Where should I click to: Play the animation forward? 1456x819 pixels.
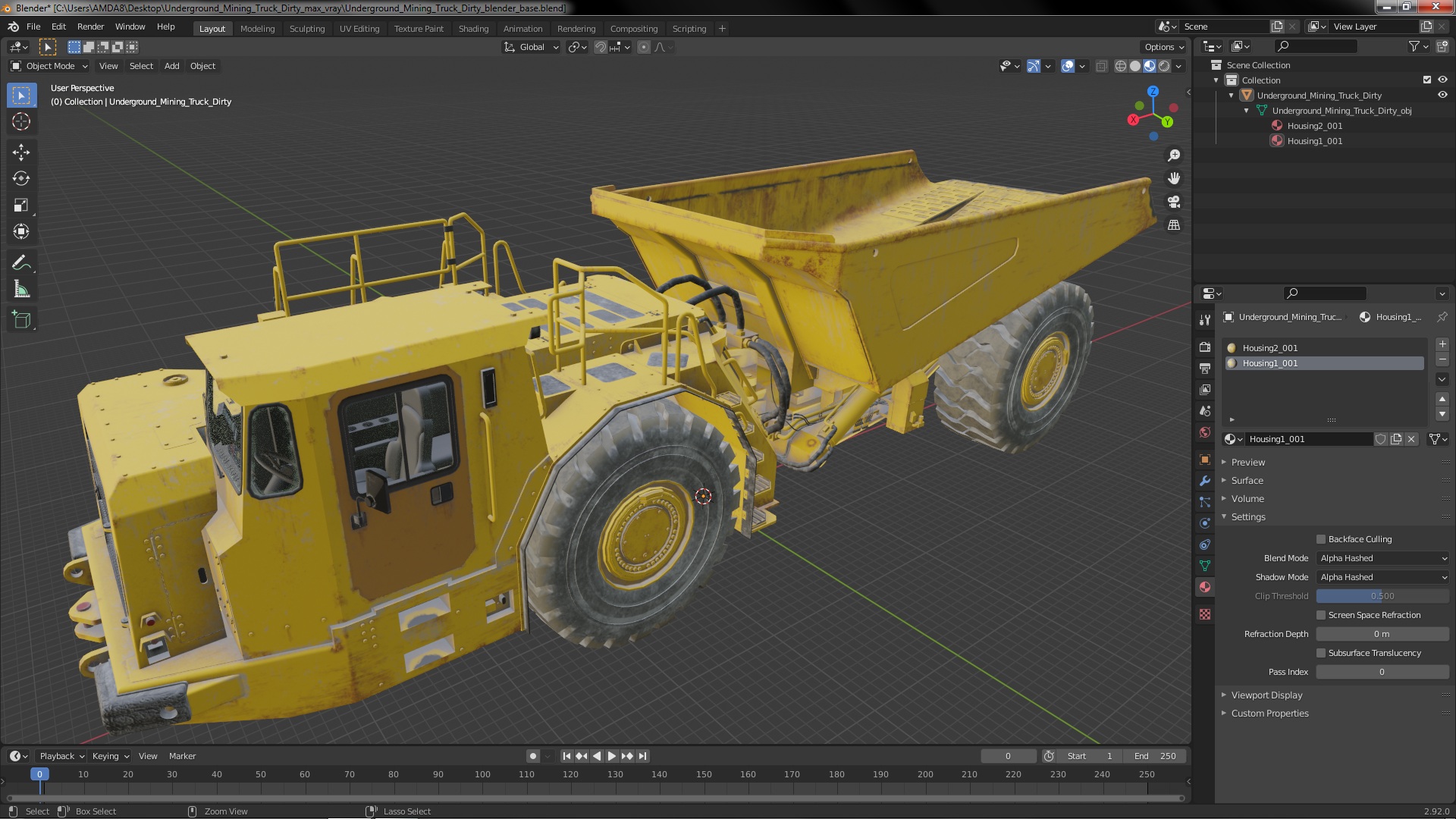(612, 756)
